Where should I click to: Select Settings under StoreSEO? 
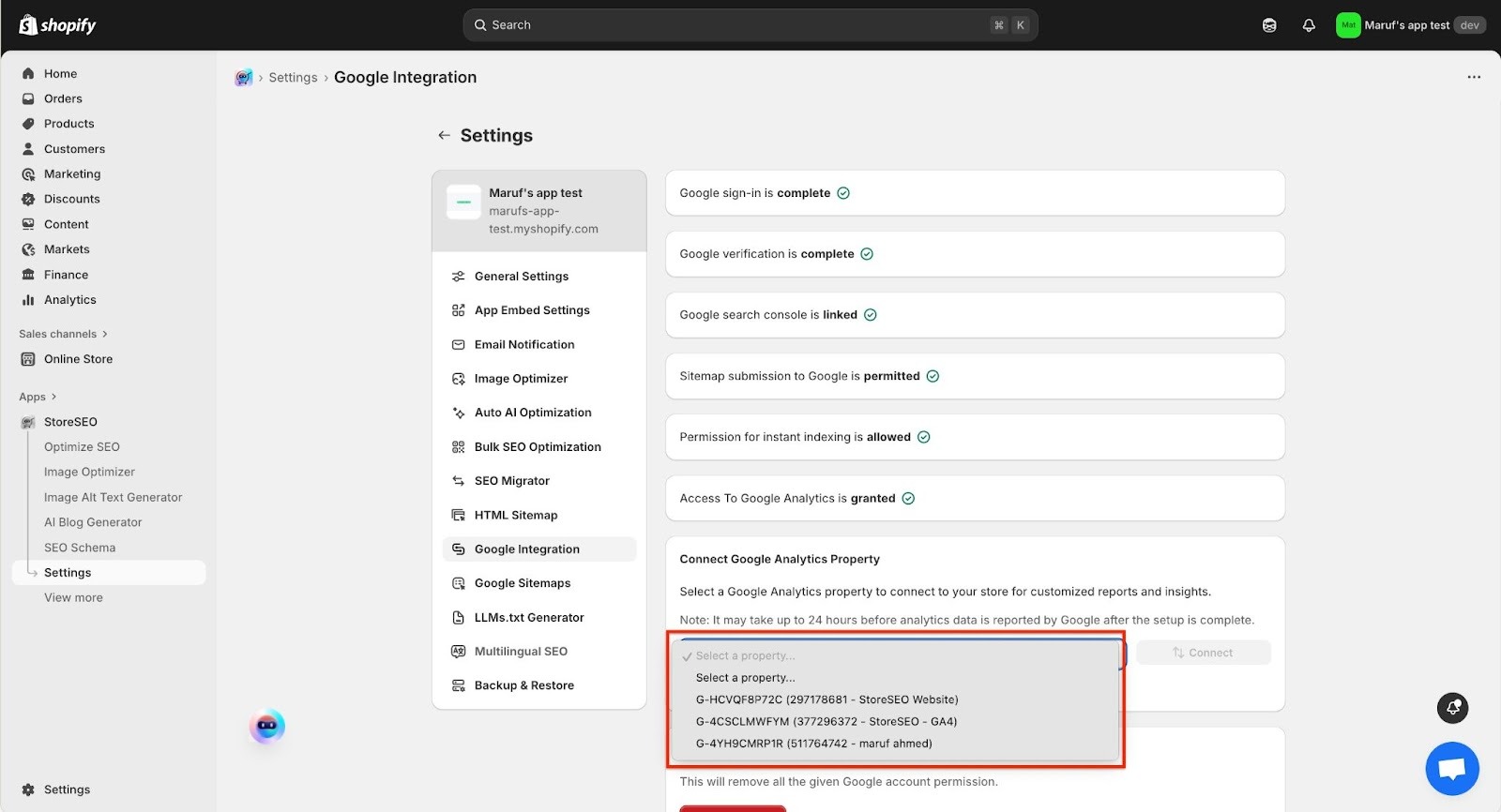point(109,573)
